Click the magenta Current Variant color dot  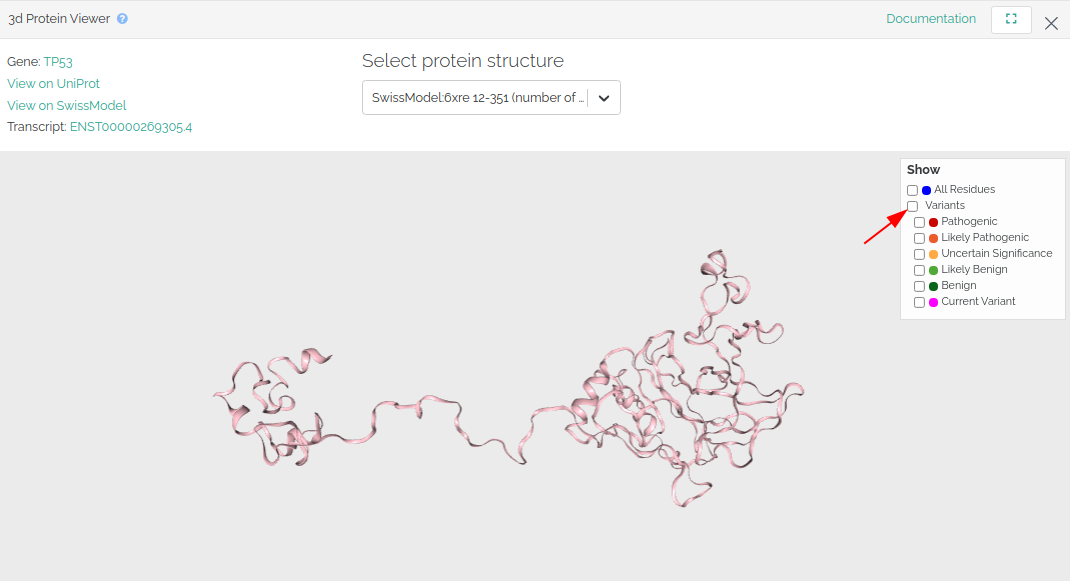click(933, 302)
